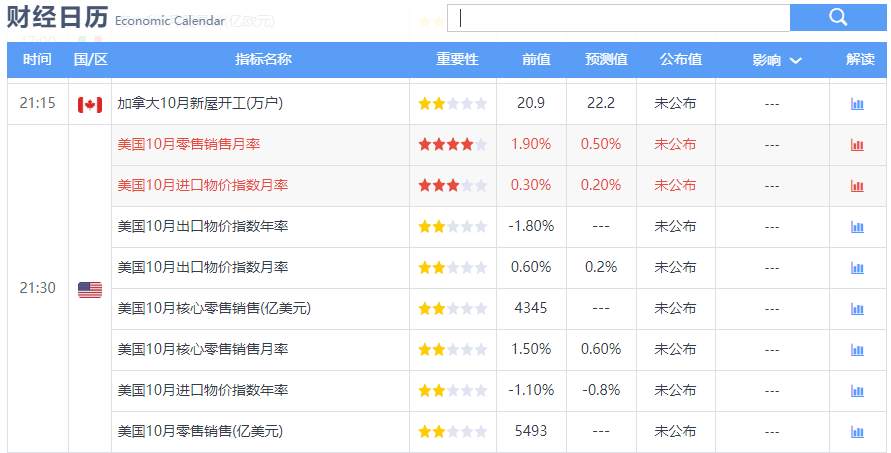The image size is (891, 453).
Task: Click the 前值 column header
Action: click(x=536, y=59)
